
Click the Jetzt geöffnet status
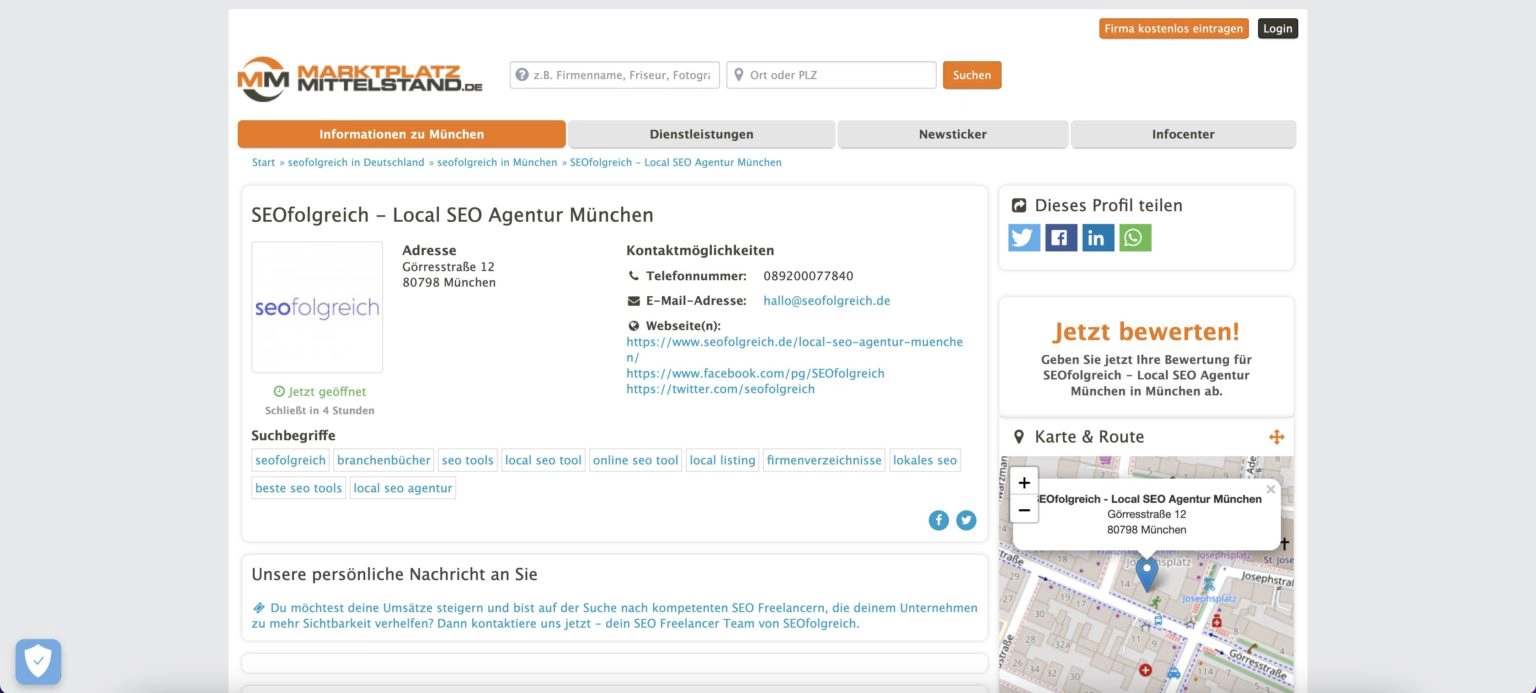pyautogui.click(x=320, y=392)
